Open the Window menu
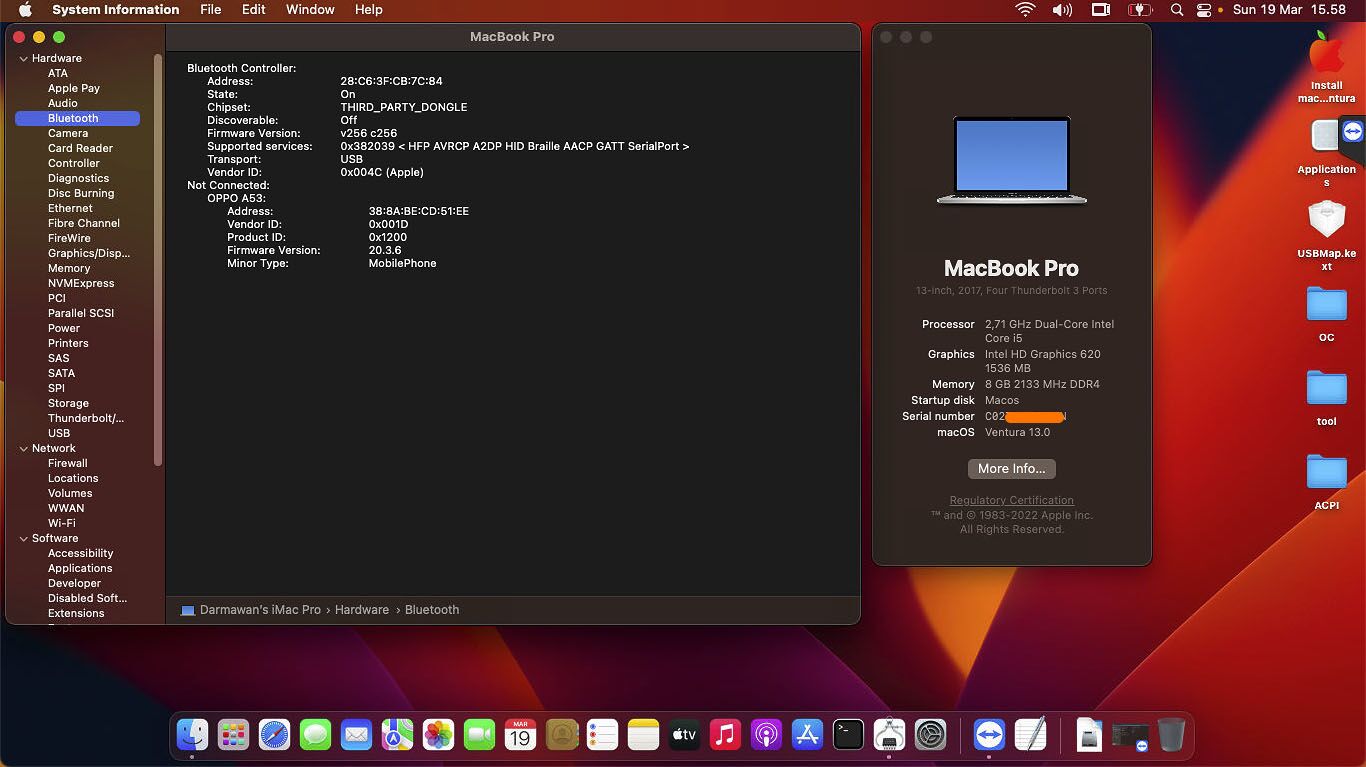 [310, 10]
